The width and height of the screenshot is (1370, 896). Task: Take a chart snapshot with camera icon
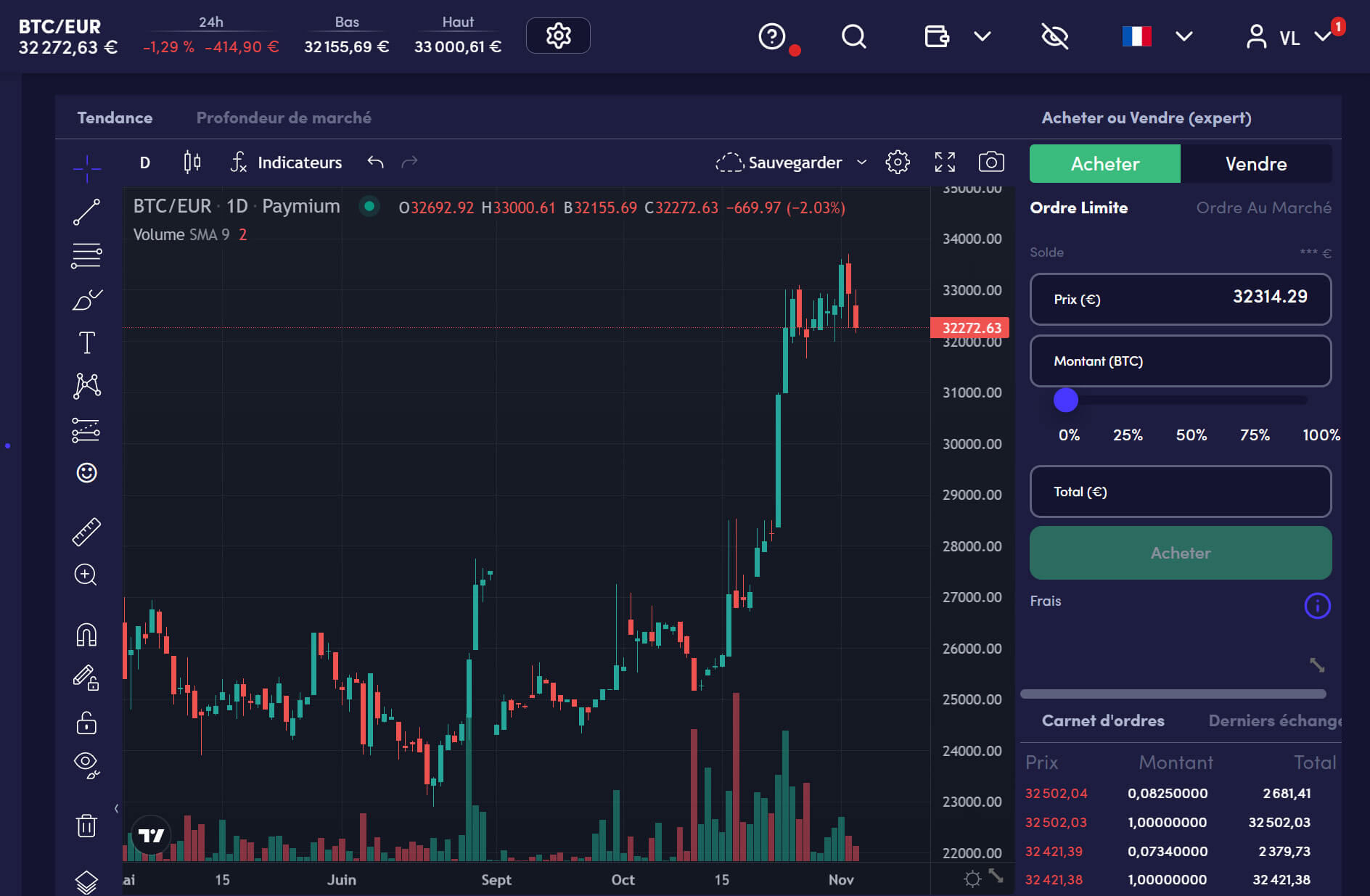click(990, 162)
